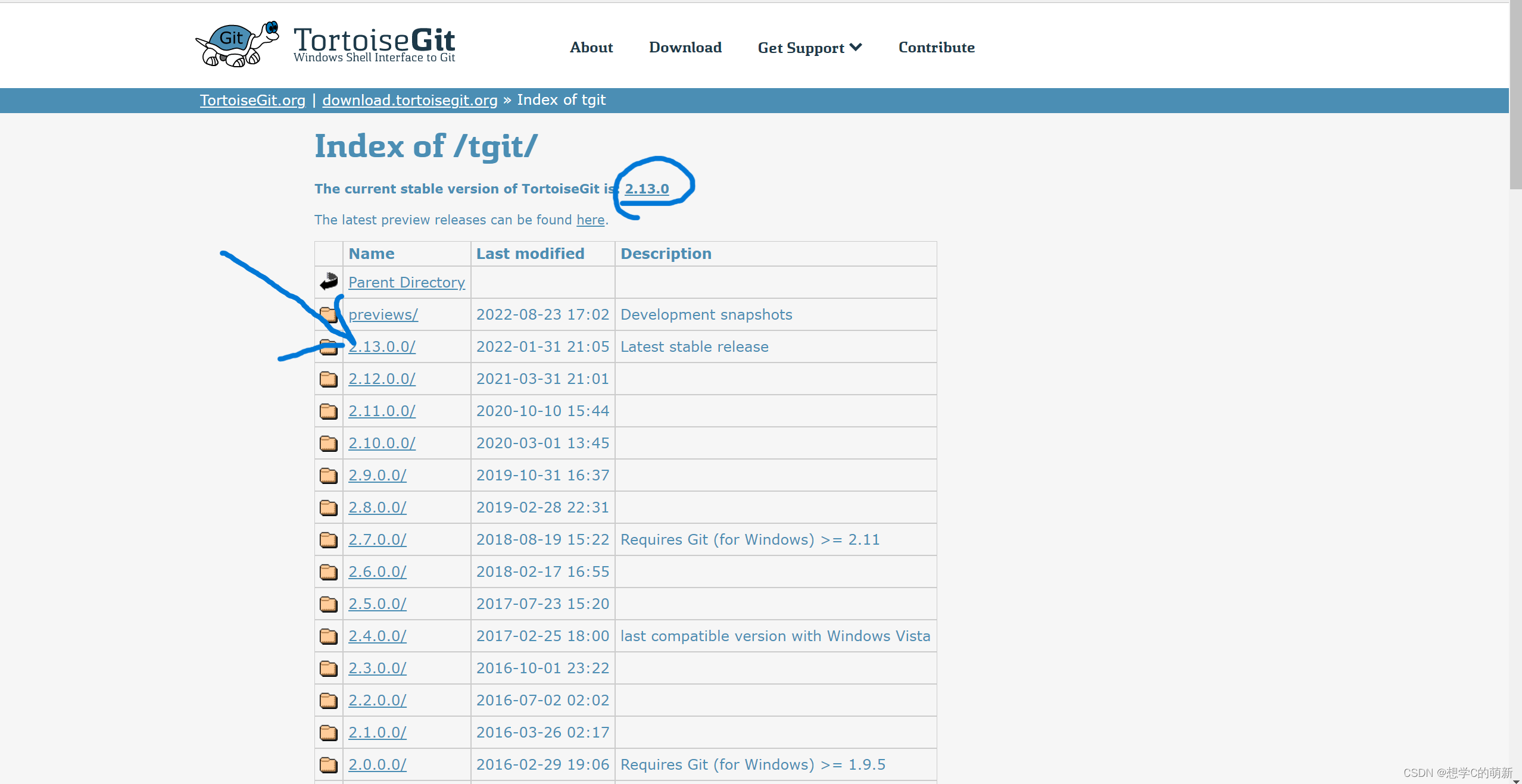
Task: Open the 2.12.0.0/ directory link
Action: [382, 379]
